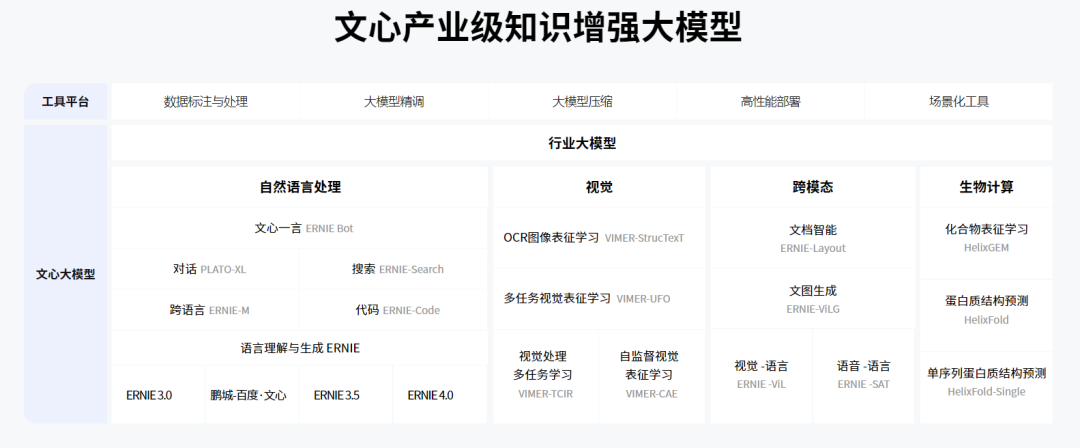
Task: Click the 工具平台 side label
Action: 65,102
